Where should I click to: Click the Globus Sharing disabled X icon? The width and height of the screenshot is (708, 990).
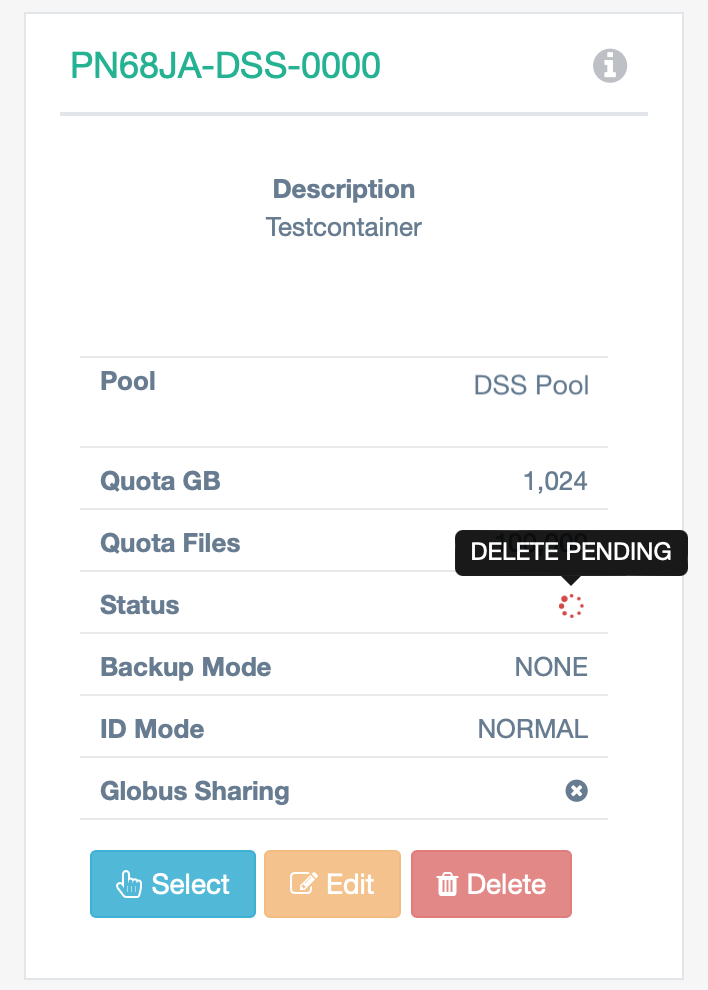576,790
